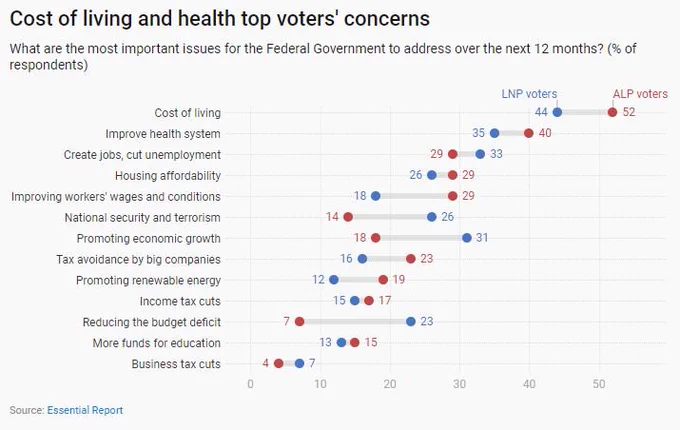Image resolution: width=680 pixels, height=430 pixels.
Task: Click the blue dot for Improve health system
Action: tap(494, 133)
